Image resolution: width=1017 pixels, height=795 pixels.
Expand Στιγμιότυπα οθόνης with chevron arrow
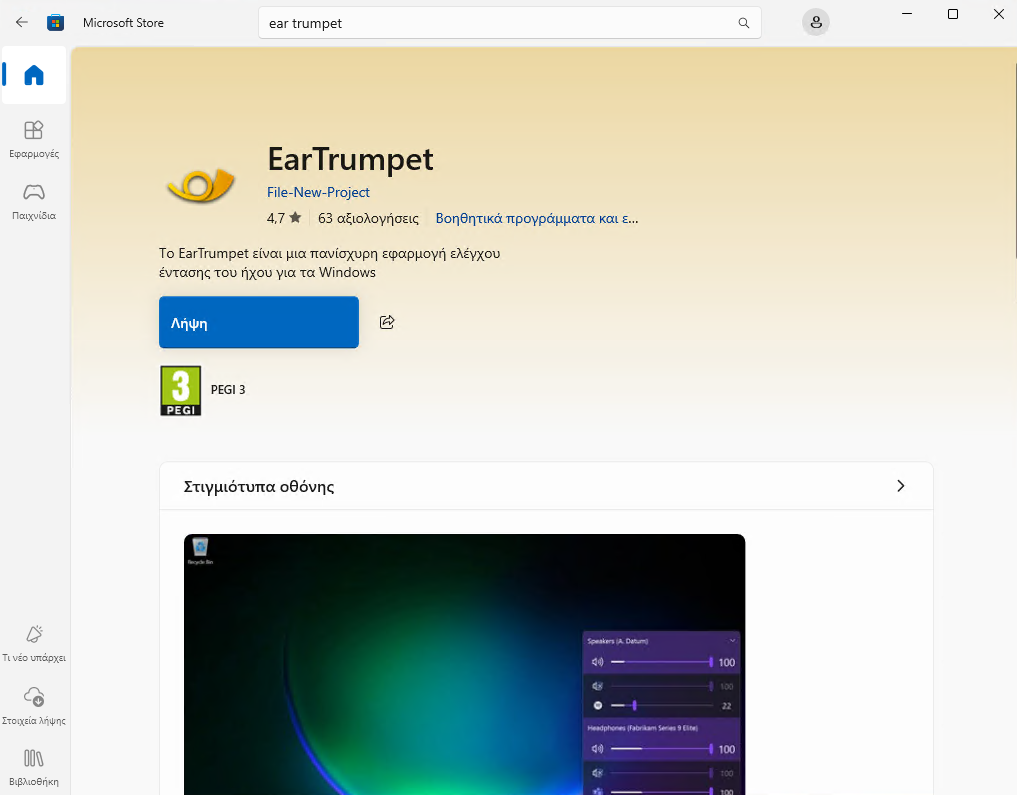point(900,486)
